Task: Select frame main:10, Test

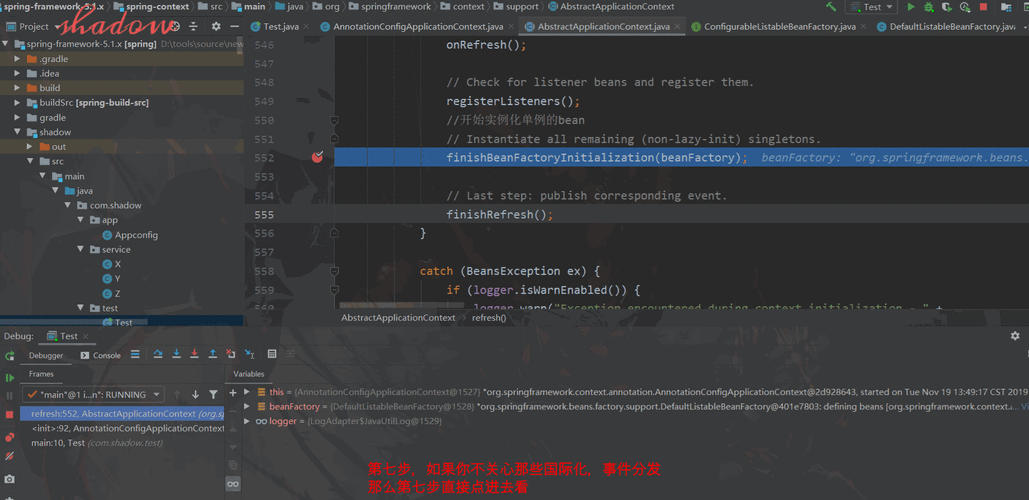Action: click(x=122, y=443)
